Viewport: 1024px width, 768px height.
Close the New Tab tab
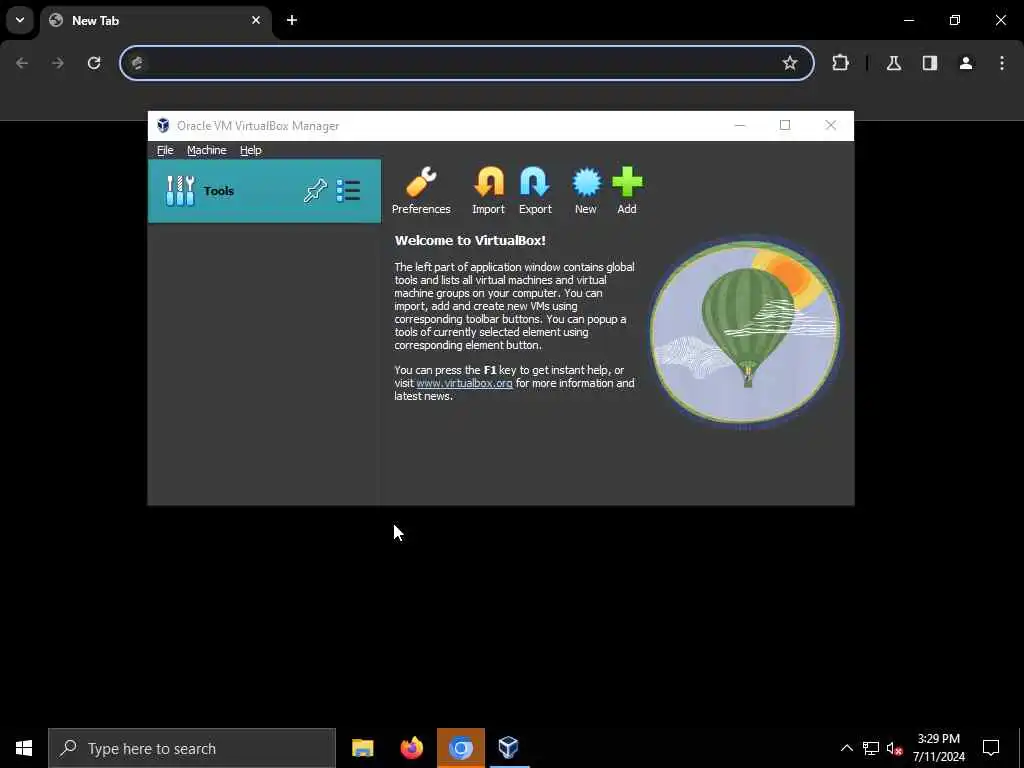pos(256,20)
